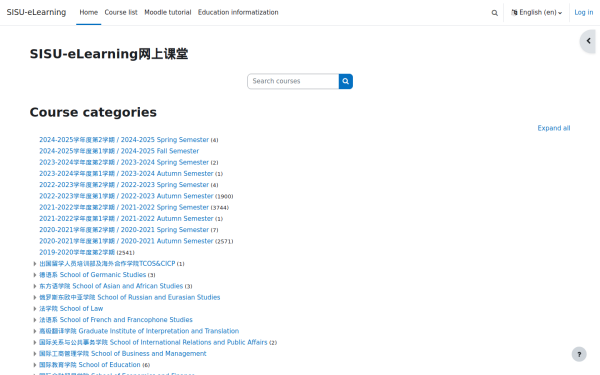Expand School of Russian and Eurasian Studies arrow
The width and height of the screenshot is (600, 375).
(x=34, y=297)
